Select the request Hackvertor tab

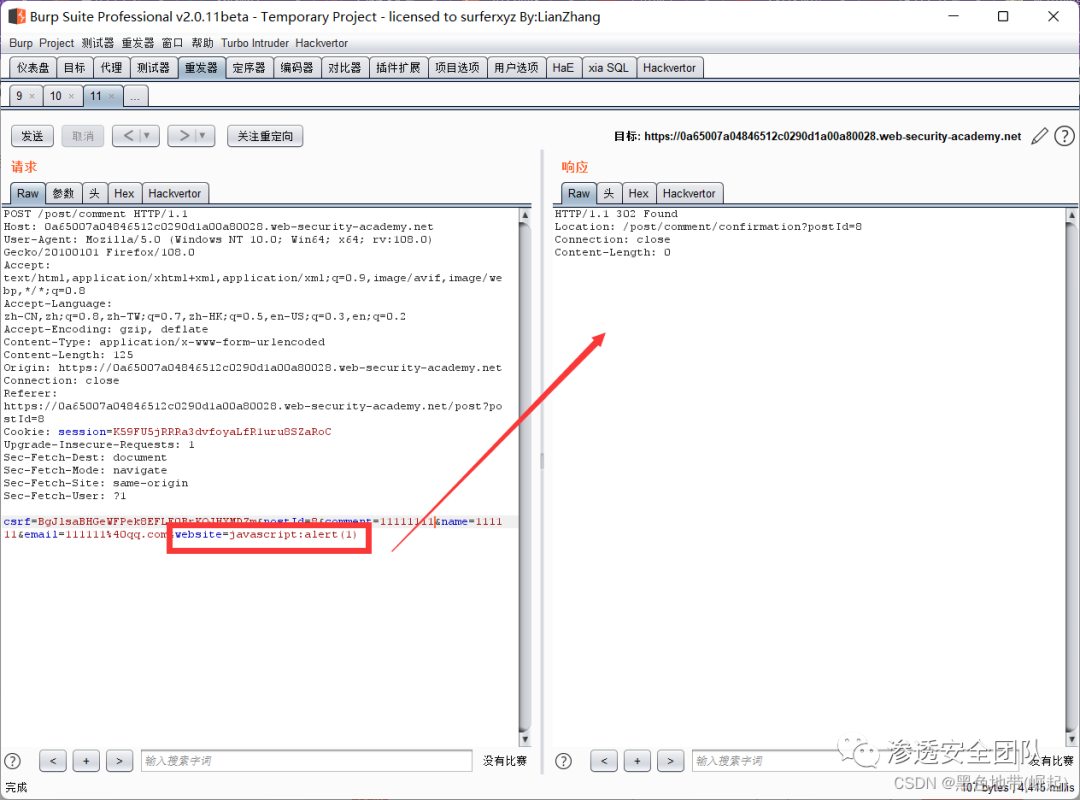click(x=175, y=194)
